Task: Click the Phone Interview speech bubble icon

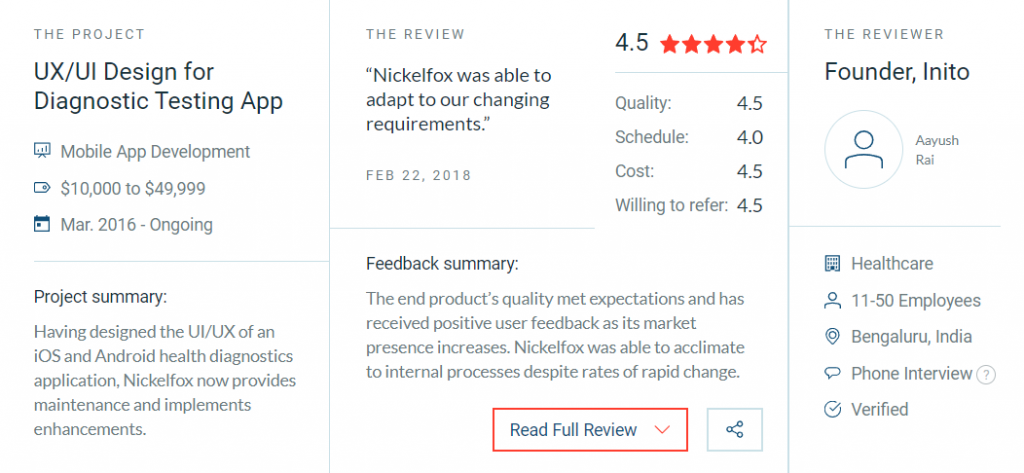Action: (832, 373)
